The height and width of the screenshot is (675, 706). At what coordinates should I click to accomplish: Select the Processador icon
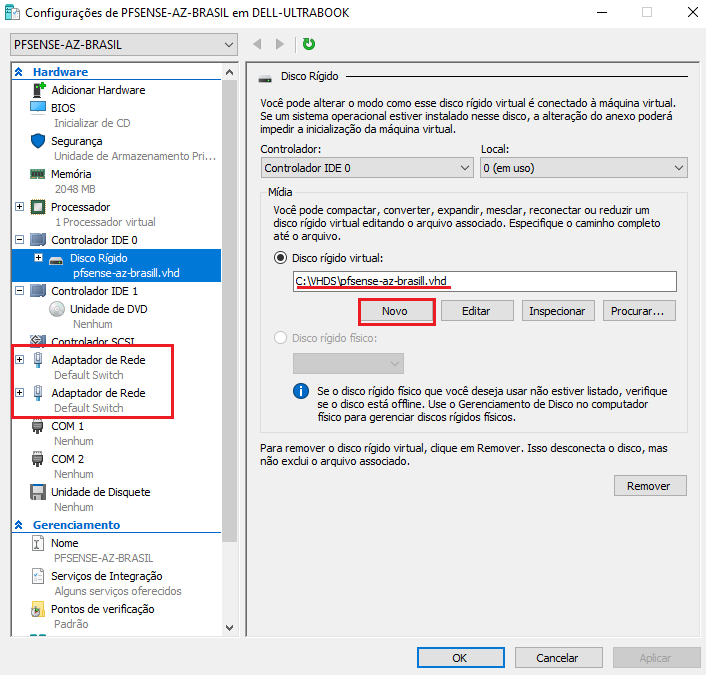coord(38,207)
